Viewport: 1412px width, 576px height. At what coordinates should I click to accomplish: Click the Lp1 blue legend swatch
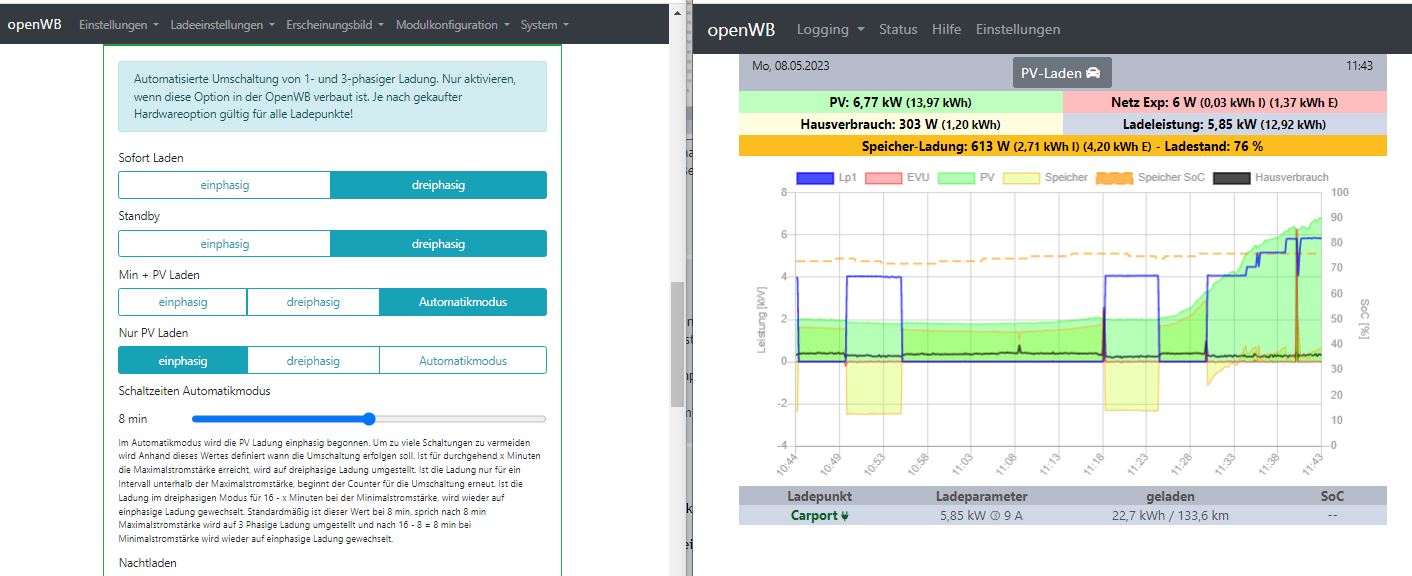pos(815,178)
